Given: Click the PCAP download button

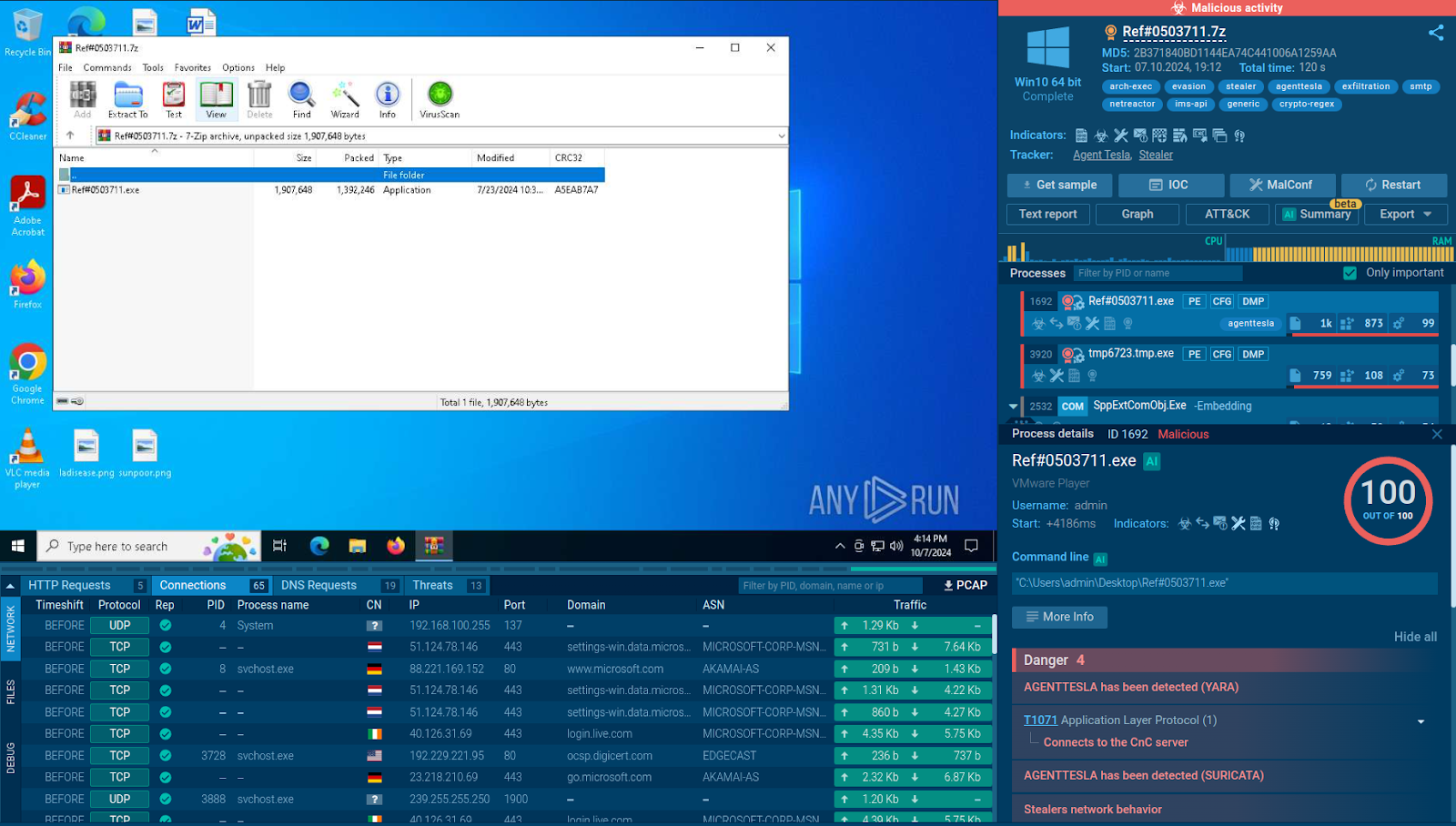Looking at the screenshot, I should click(x=966, y=585).
